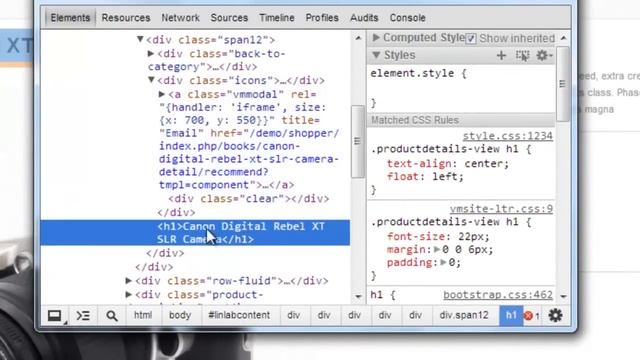Click the closing div tag below icons content

176,213
